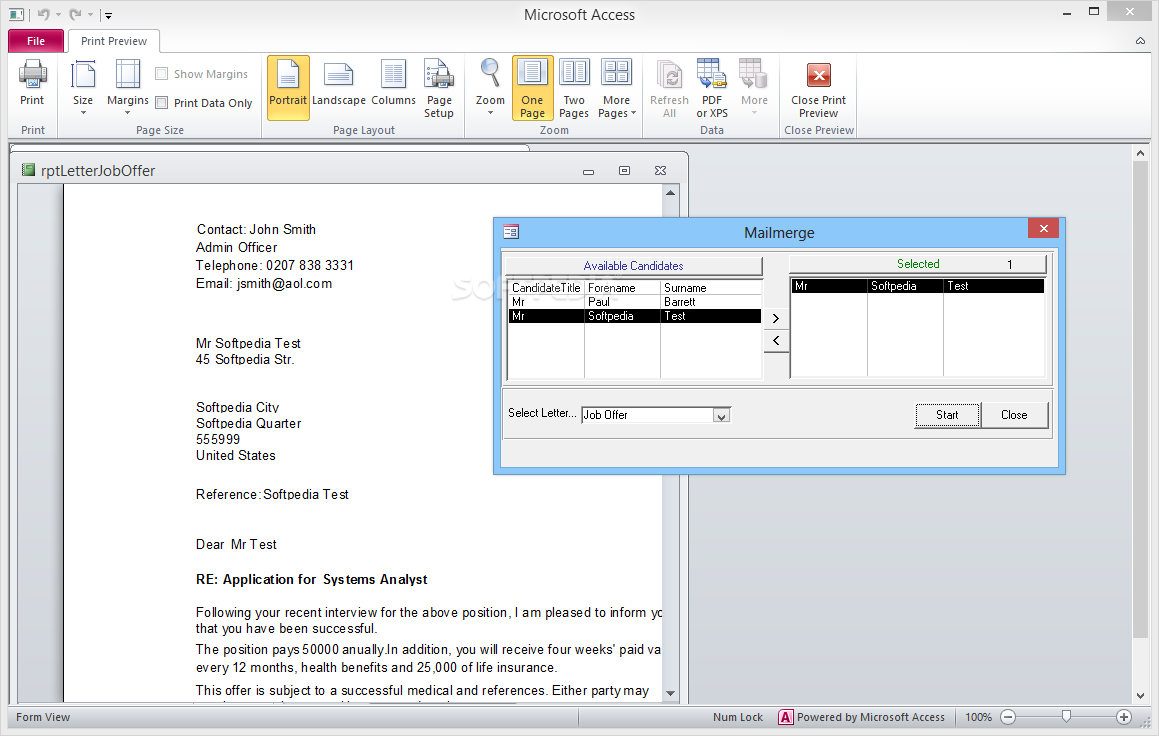Expand the Zoom magnifier dropdown
The width and height of the screenshot is (1159, 736).
pyautogui.click(x=490, y=87)
